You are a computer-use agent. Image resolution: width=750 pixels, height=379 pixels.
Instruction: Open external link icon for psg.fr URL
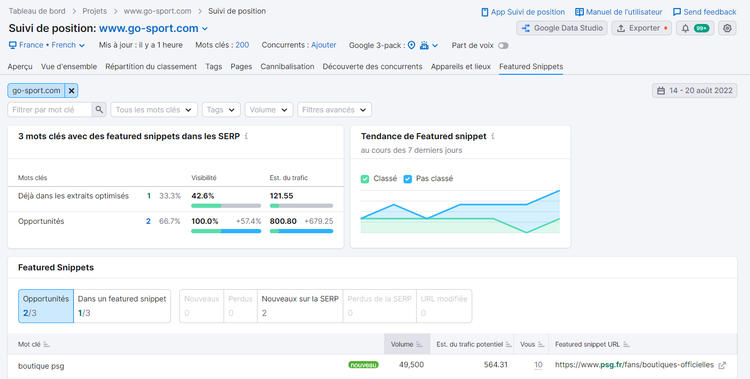tap(722, 365)
